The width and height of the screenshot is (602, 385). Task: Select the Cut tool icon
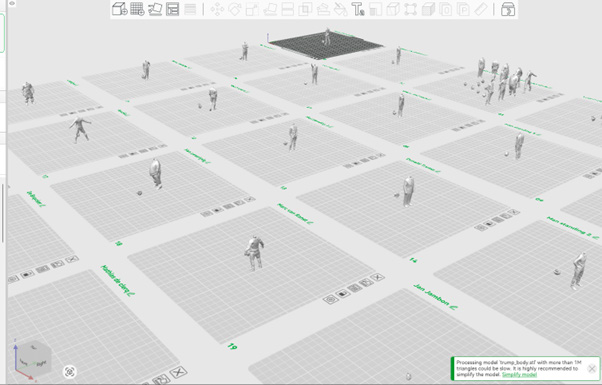pos(288,9)
